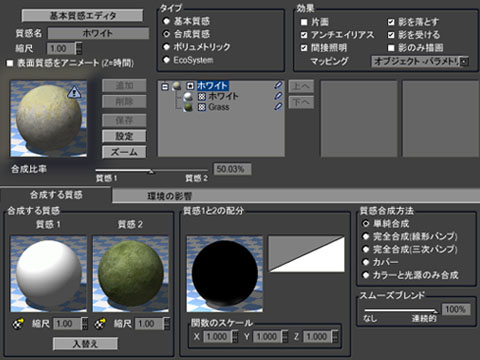Enable the 片面 checkbox
Image resolution: width=480 pixels, height=360 pixels.
pyautogui.click(x=304, y=22)
